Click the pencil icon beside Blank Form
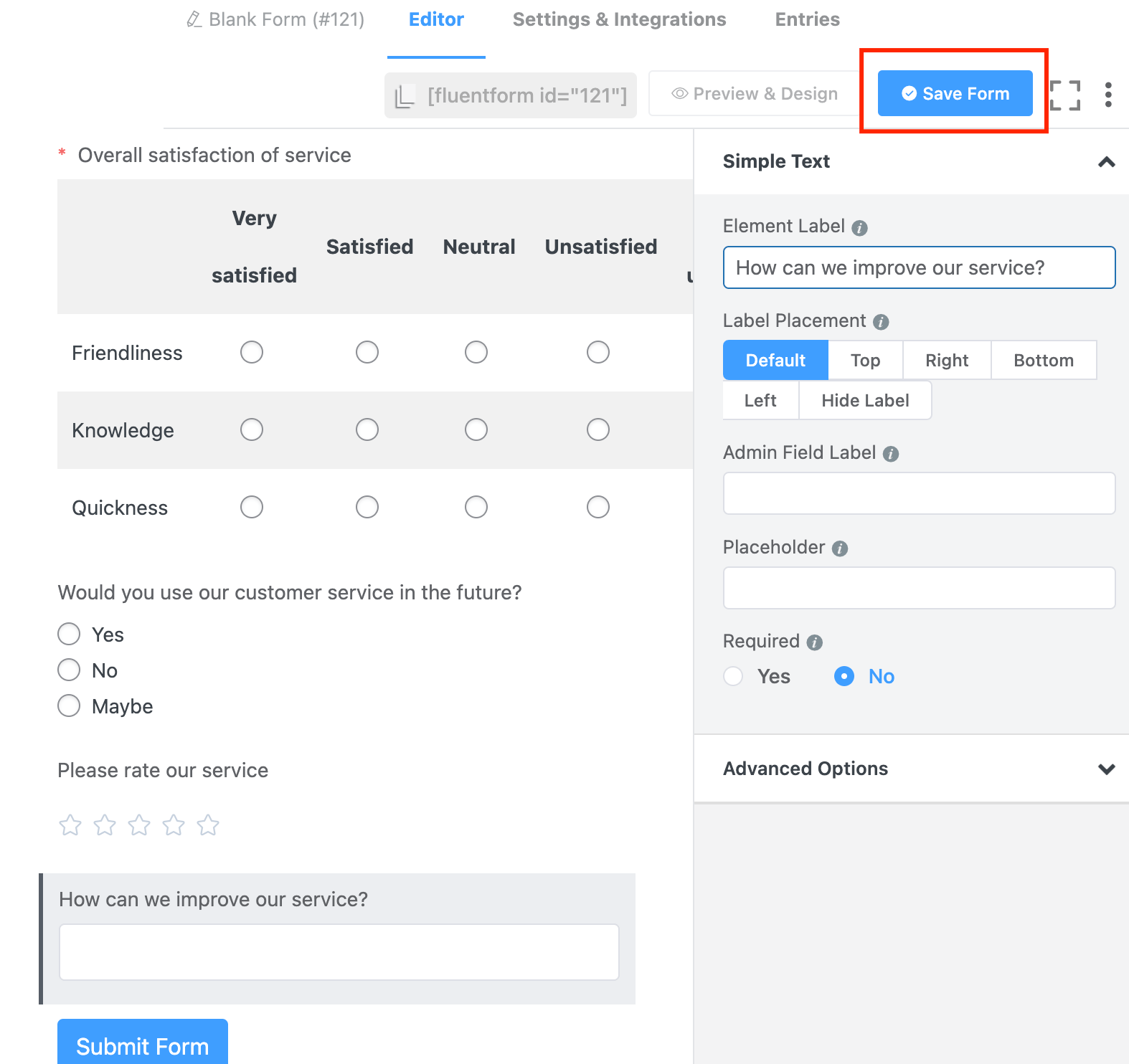This screenshot has height=1064, width=1129. pyautogui.click(x=194, y=19)
